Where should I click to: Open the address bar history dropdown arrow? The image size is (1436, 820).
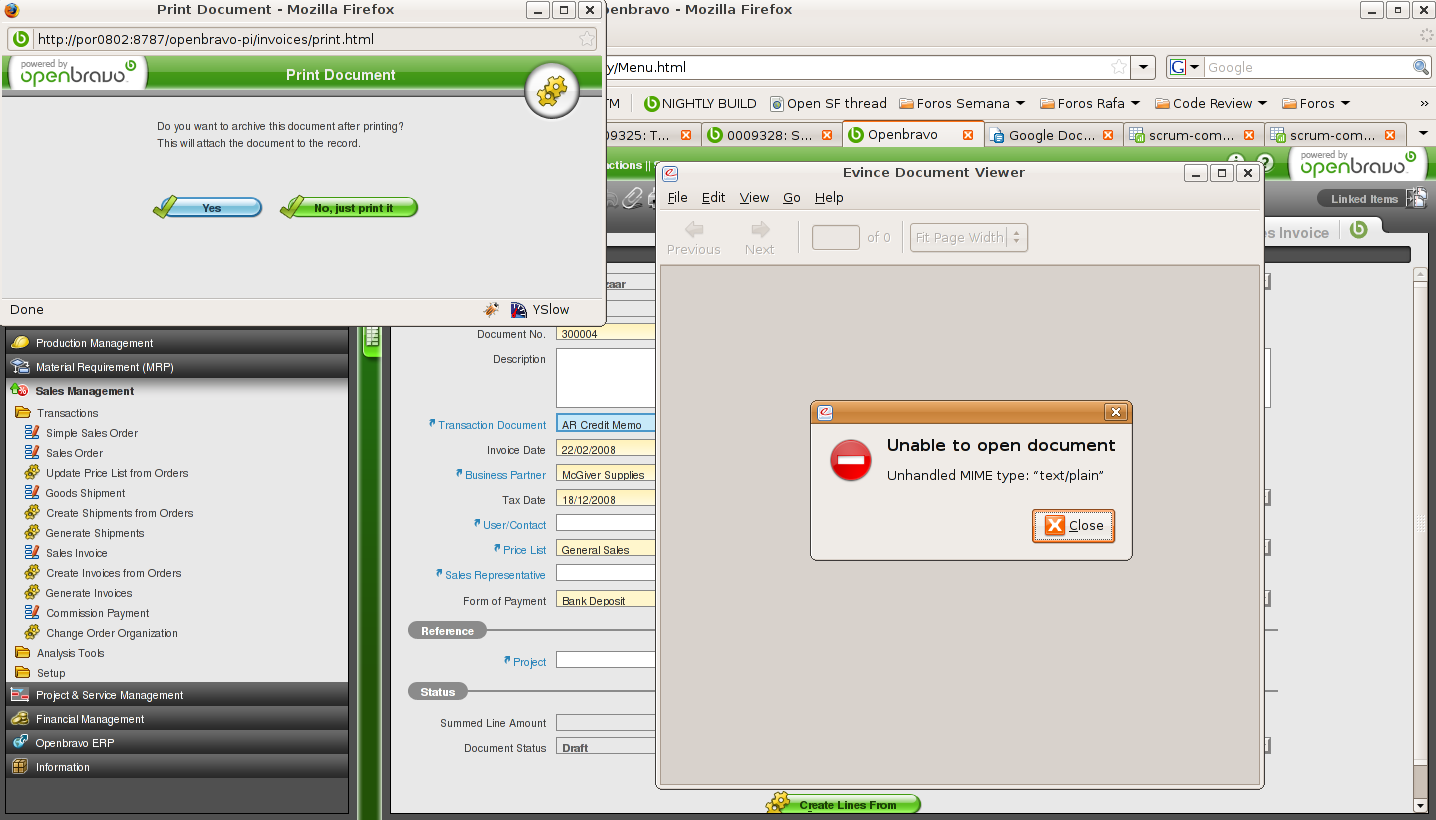[1144, 67]
